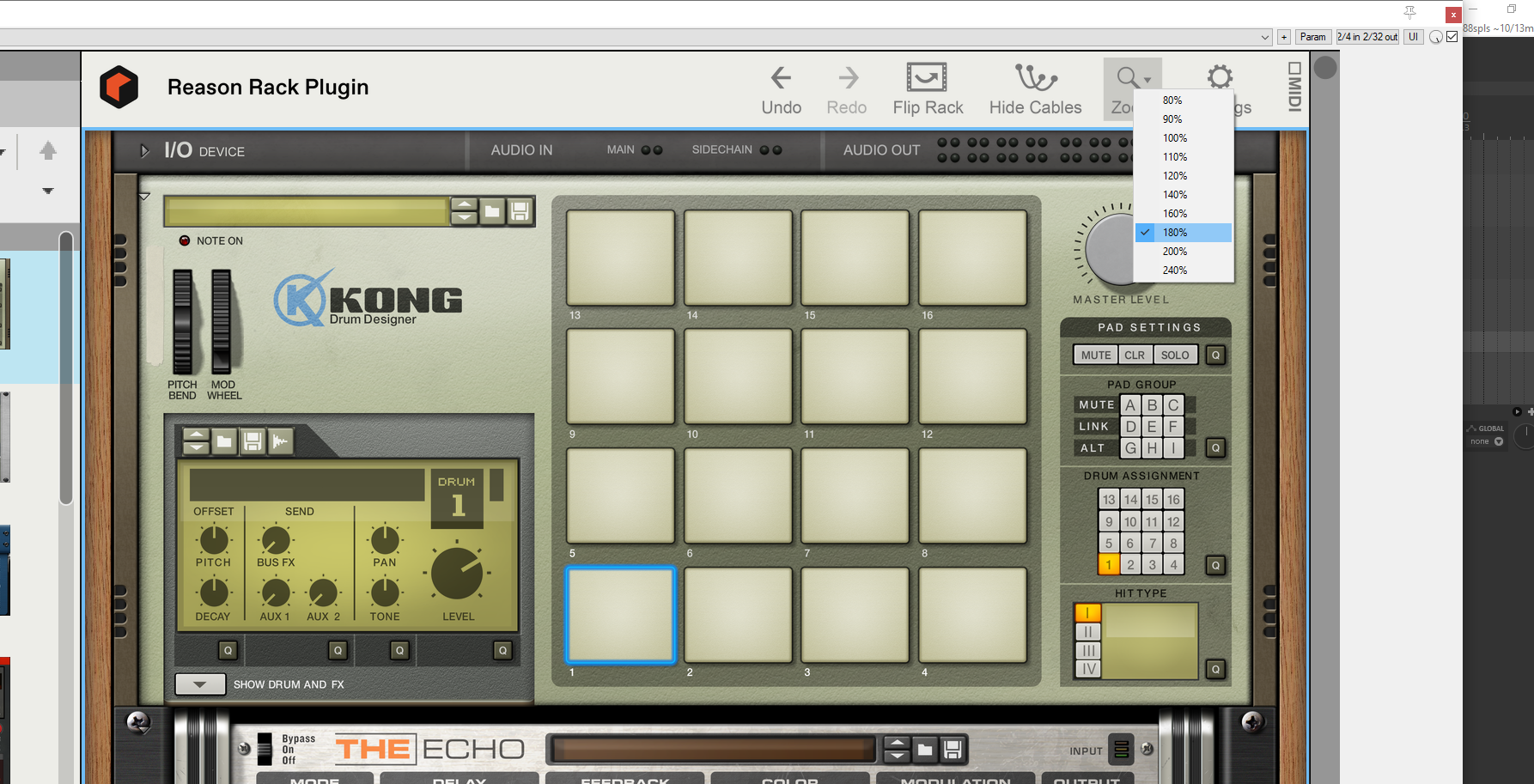Trigger drum pad 16

click(973, 258)
